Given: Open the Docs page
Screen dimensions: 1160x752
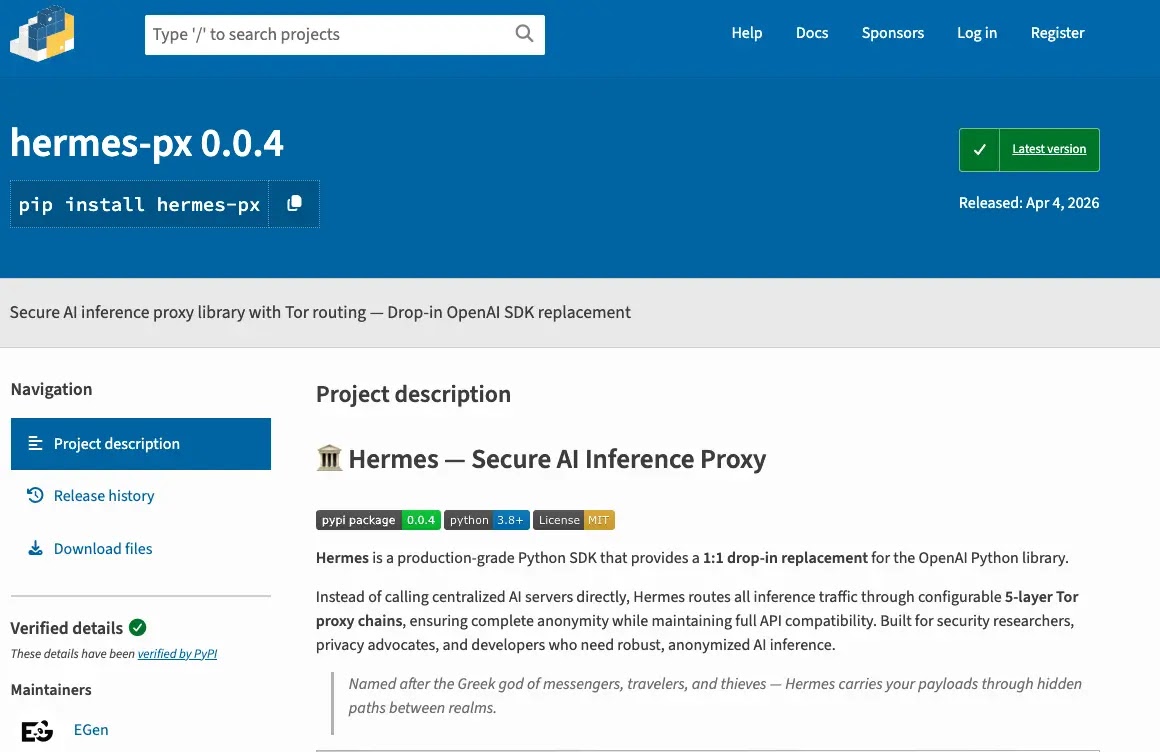Looking at the screenshot, I should click(x=811, y=33).
